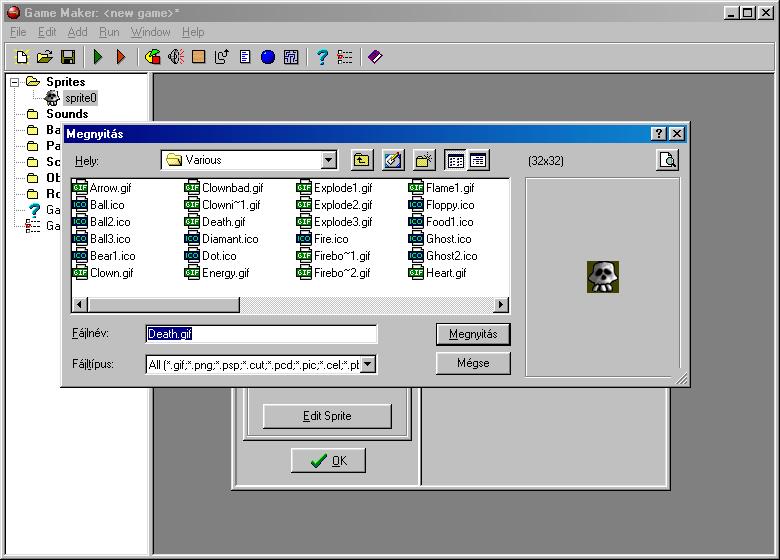The image size is (780, 560).
Task: Switch file dialog to details view
Action: click(478, 160)
